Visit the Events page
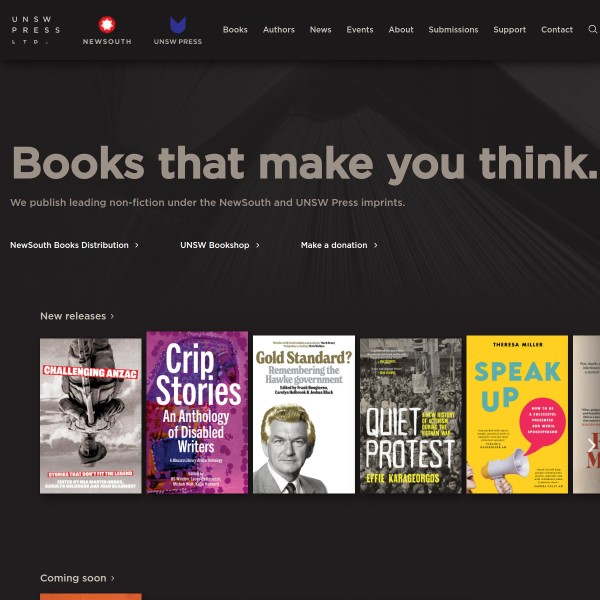The height and width of the screenshot is (600, 600). [x=360, y=29]
